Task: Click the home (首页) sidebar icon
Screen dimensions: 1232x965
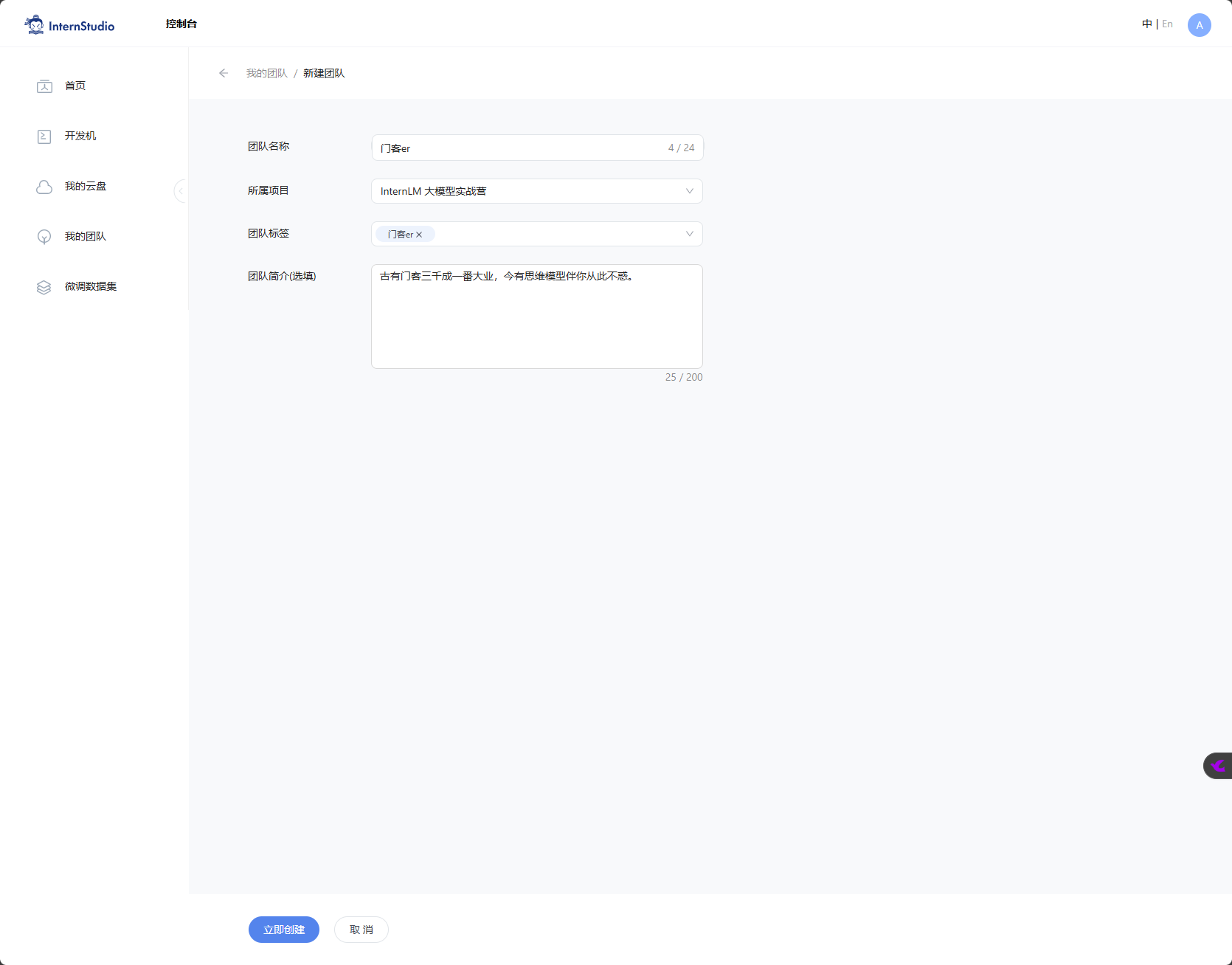Action: [x=44, y=86]
